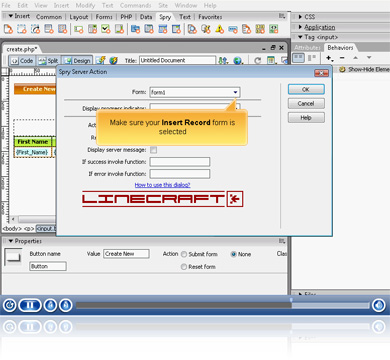Click the playback progress bar

[x=223, y=305]
